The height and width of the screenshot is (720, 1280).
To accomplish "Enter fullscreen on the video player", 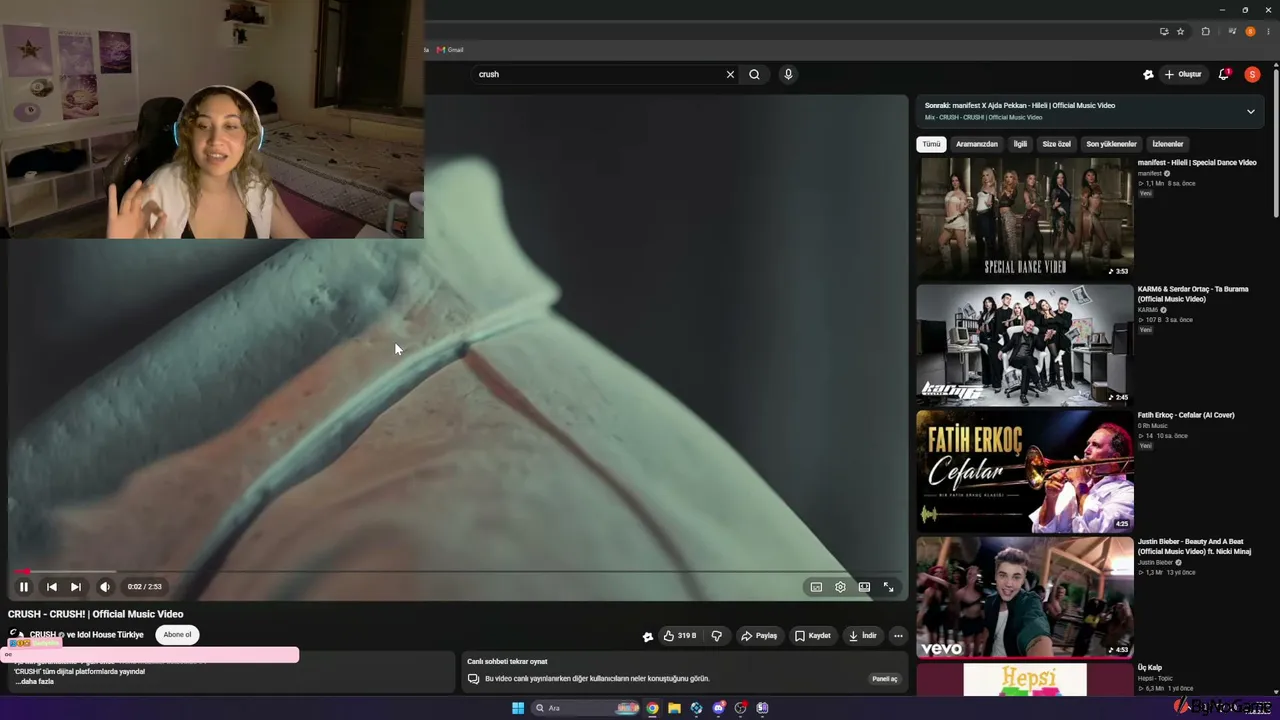I will 888,587.
